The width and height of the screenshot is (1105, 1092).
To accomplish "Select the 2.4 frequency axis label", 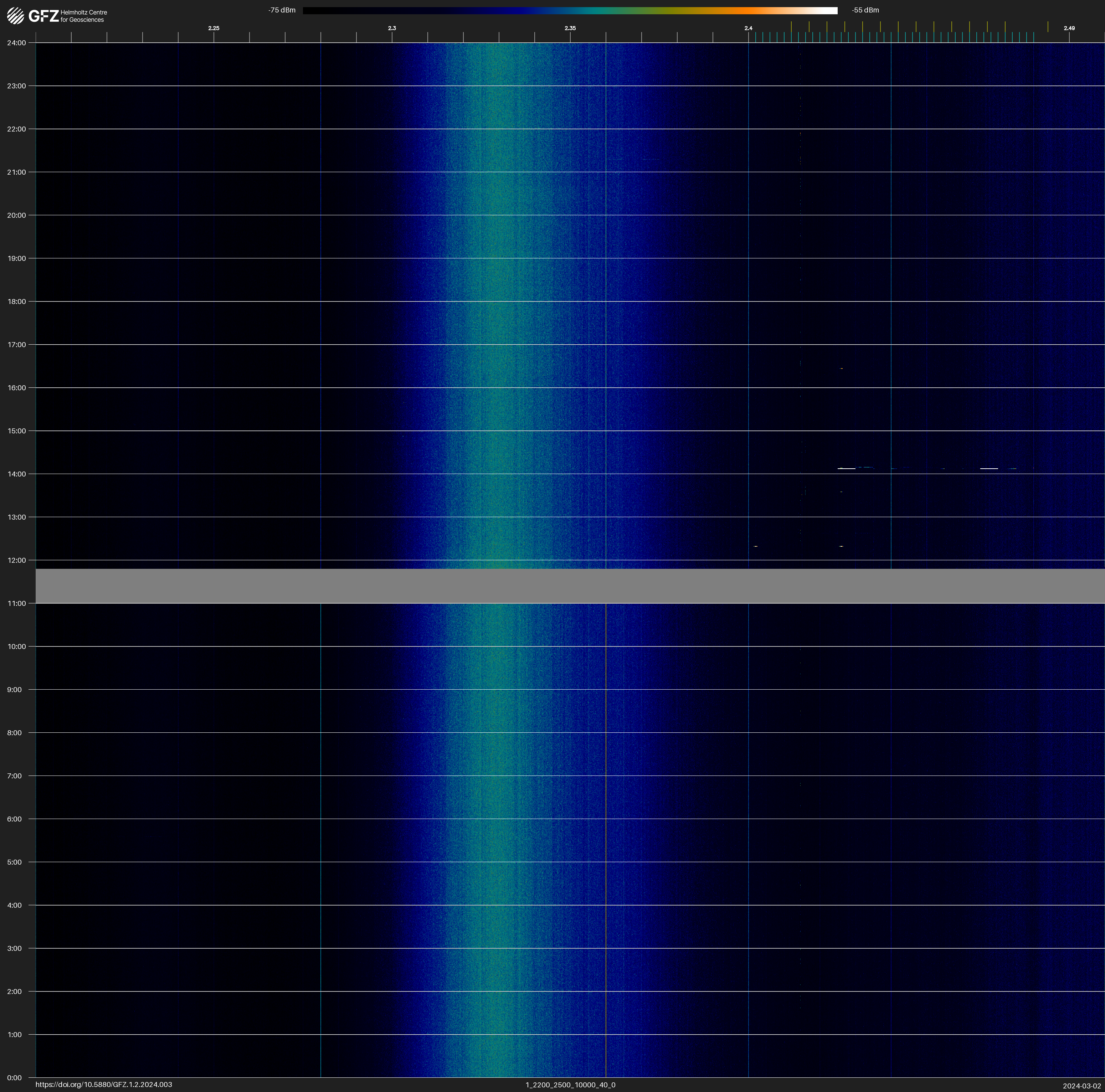I will (748, 28).
